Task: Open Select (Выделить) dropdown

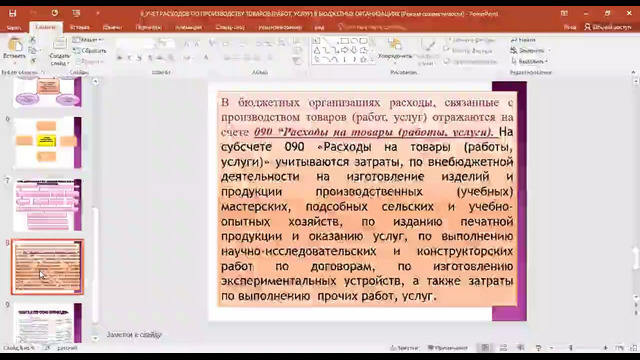Action: click(x=529, y=61)
